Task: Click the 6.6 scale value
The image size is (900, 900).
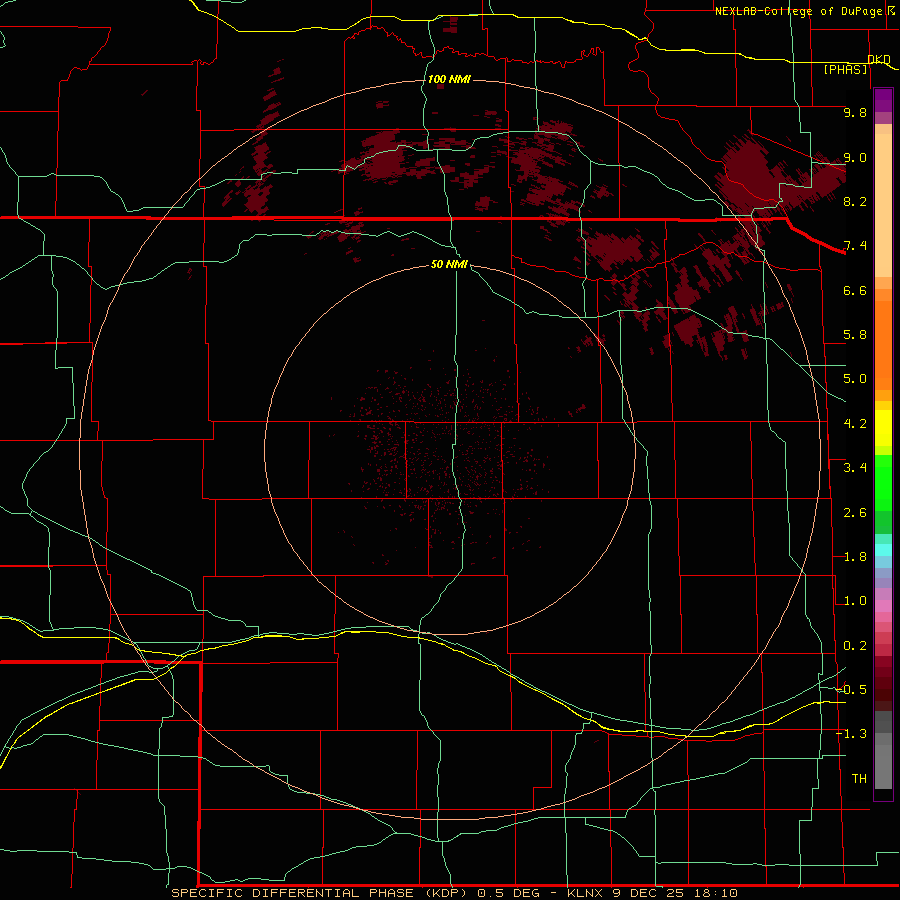Action: pyautogui.click(x=855, y=290)
